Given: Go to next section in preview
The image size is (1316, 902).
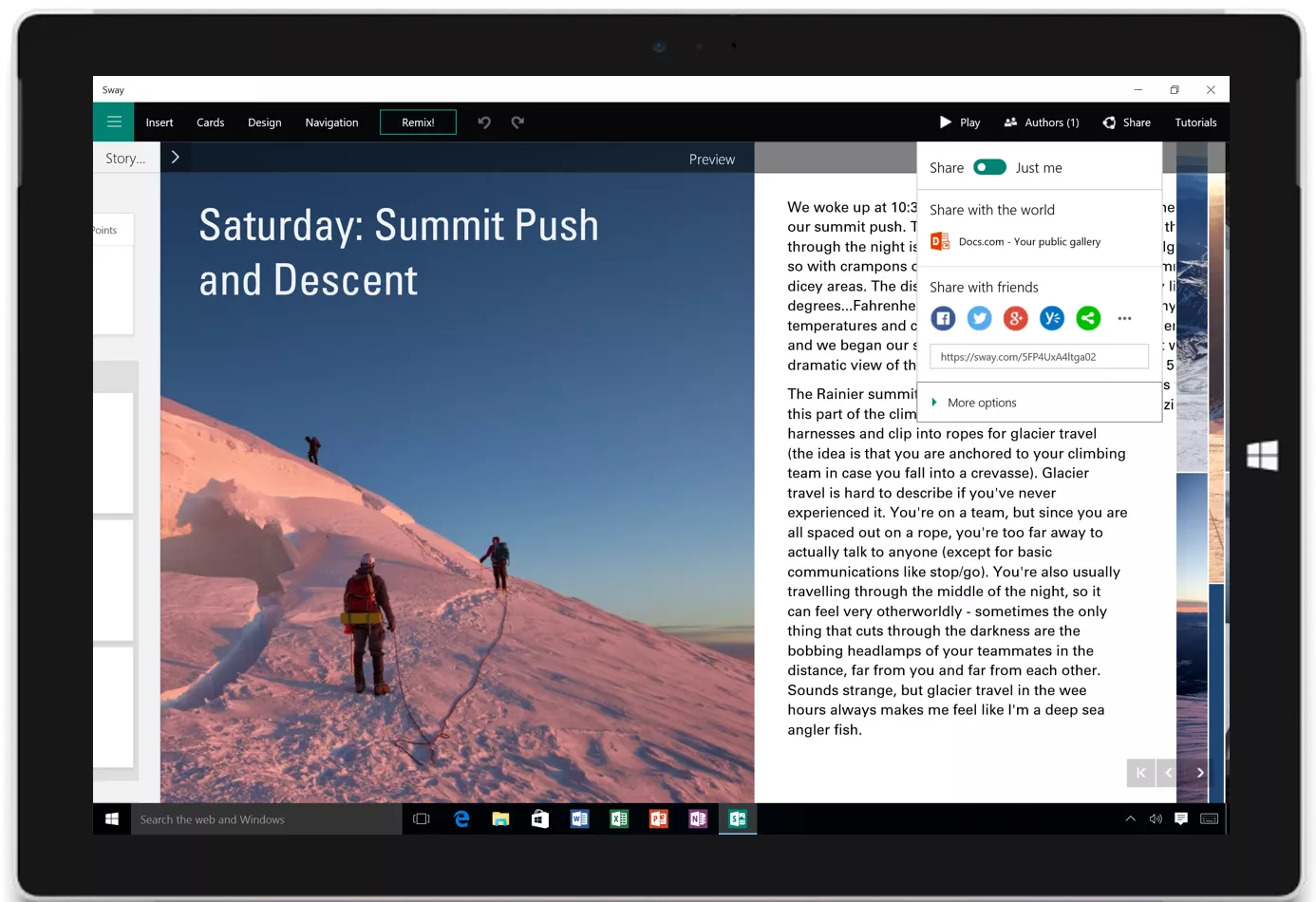Looking at the screenshot, I should coord(1200,773).
